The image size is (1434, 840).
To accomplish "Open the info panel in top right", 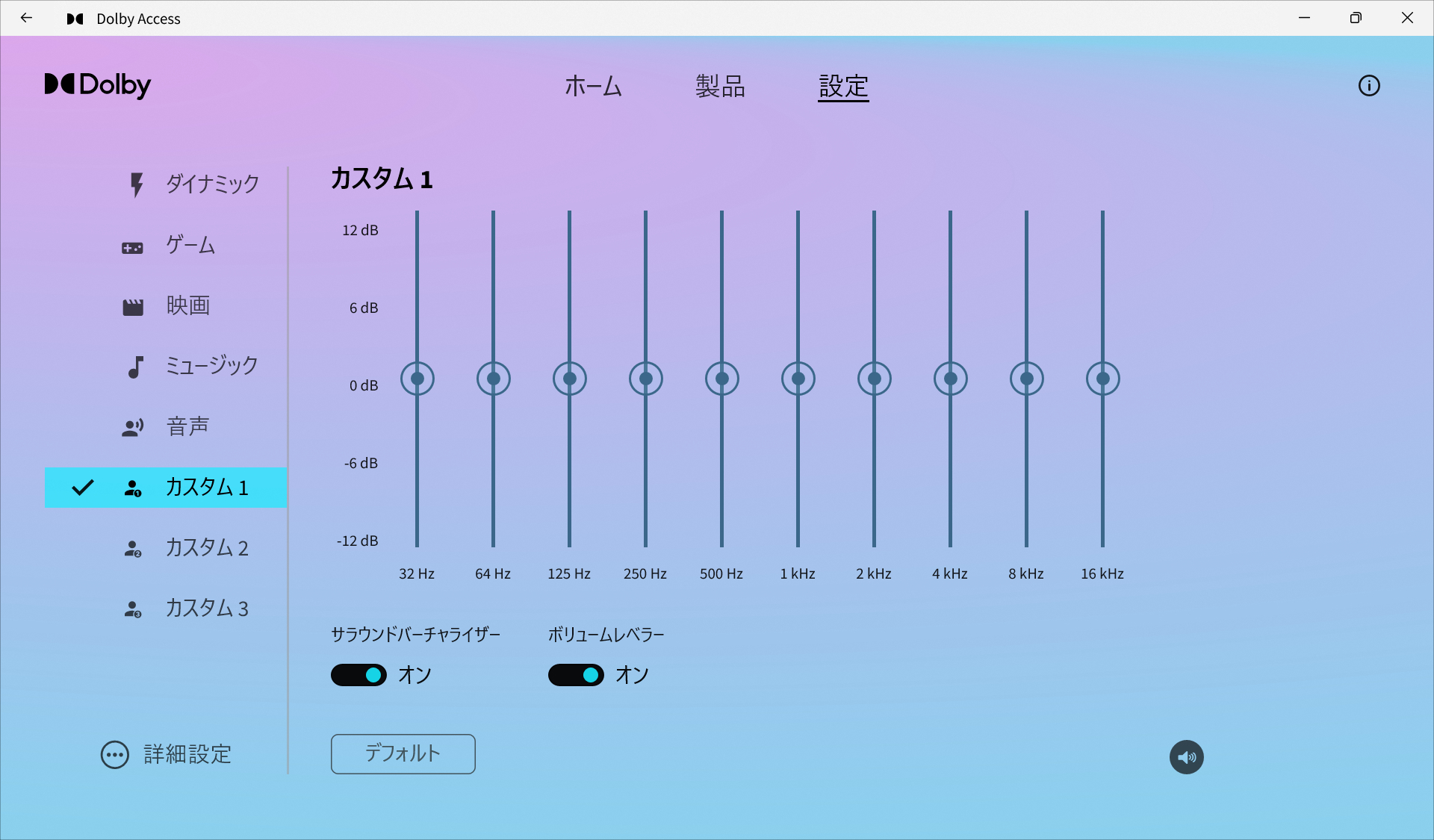I will pos(1369,86).
